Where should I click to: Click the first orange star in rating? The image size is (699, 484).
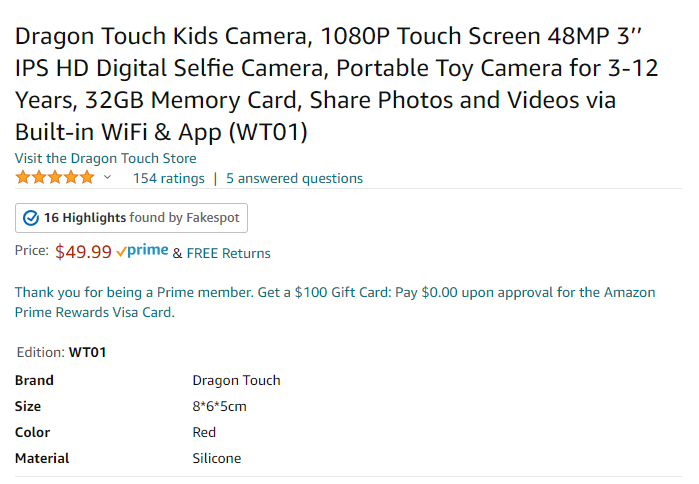point(23,177)
